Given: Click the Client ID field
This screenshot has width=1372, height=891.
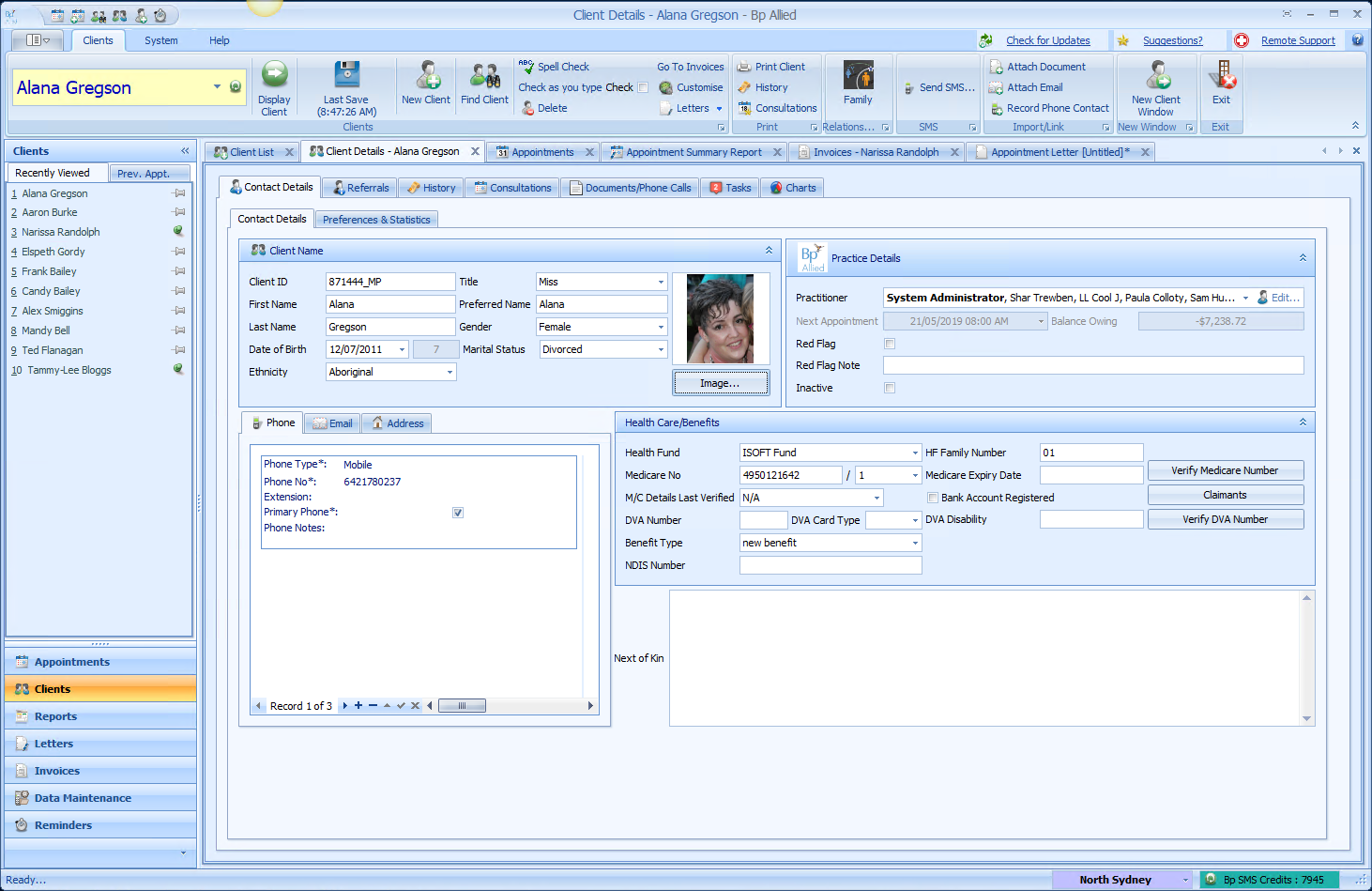Looking at the screenshot, I should click(x=390, y=282).
